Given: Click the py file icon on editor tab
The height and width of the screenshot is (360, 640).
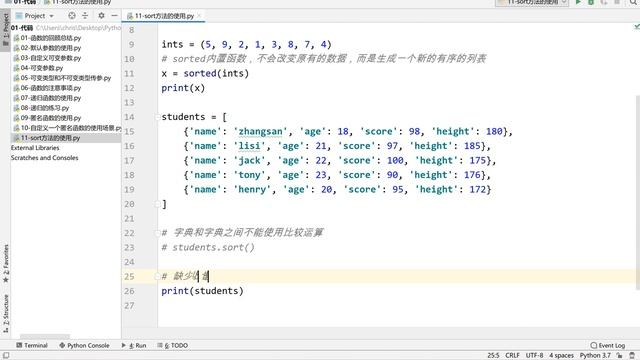Looking at the screenshot, I should click(x=130, y=16).
